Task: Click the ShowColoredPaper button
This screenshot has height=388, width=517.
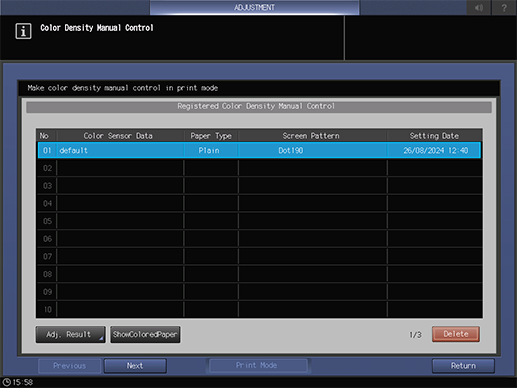Action: (145, 334)
